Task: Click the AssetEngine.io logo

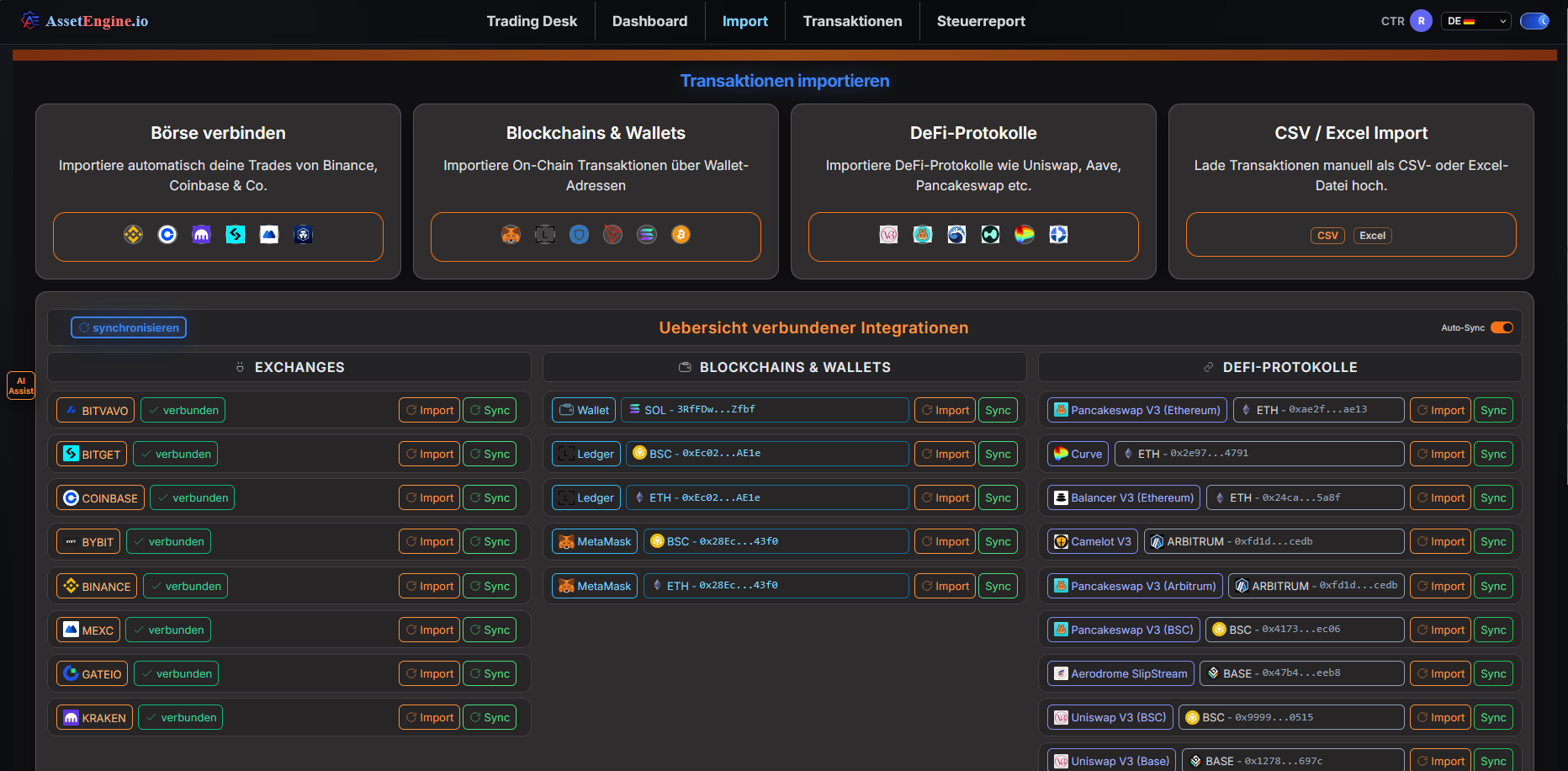Action: coord(84,21)
